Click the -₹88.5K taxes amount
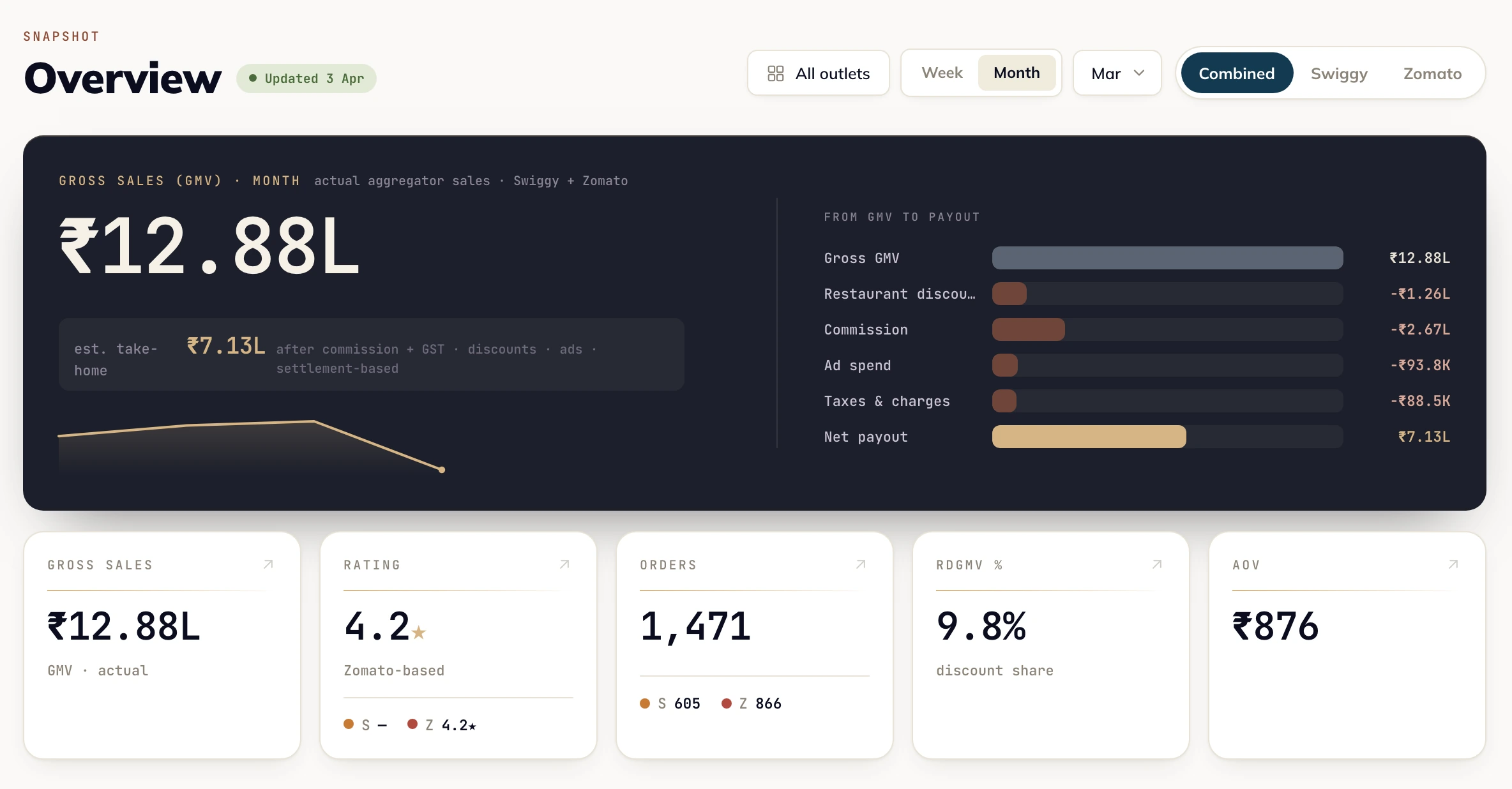 coord(1421,401)
